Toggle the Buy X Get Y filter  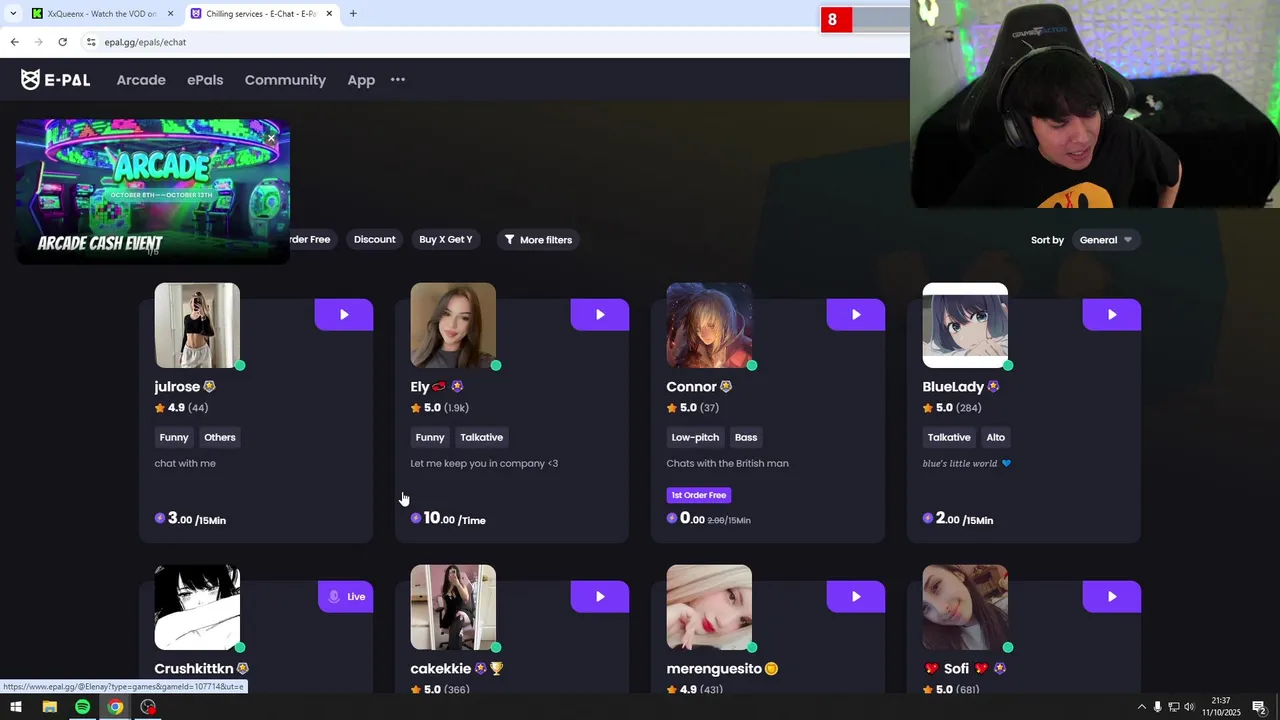click(445, 239)
